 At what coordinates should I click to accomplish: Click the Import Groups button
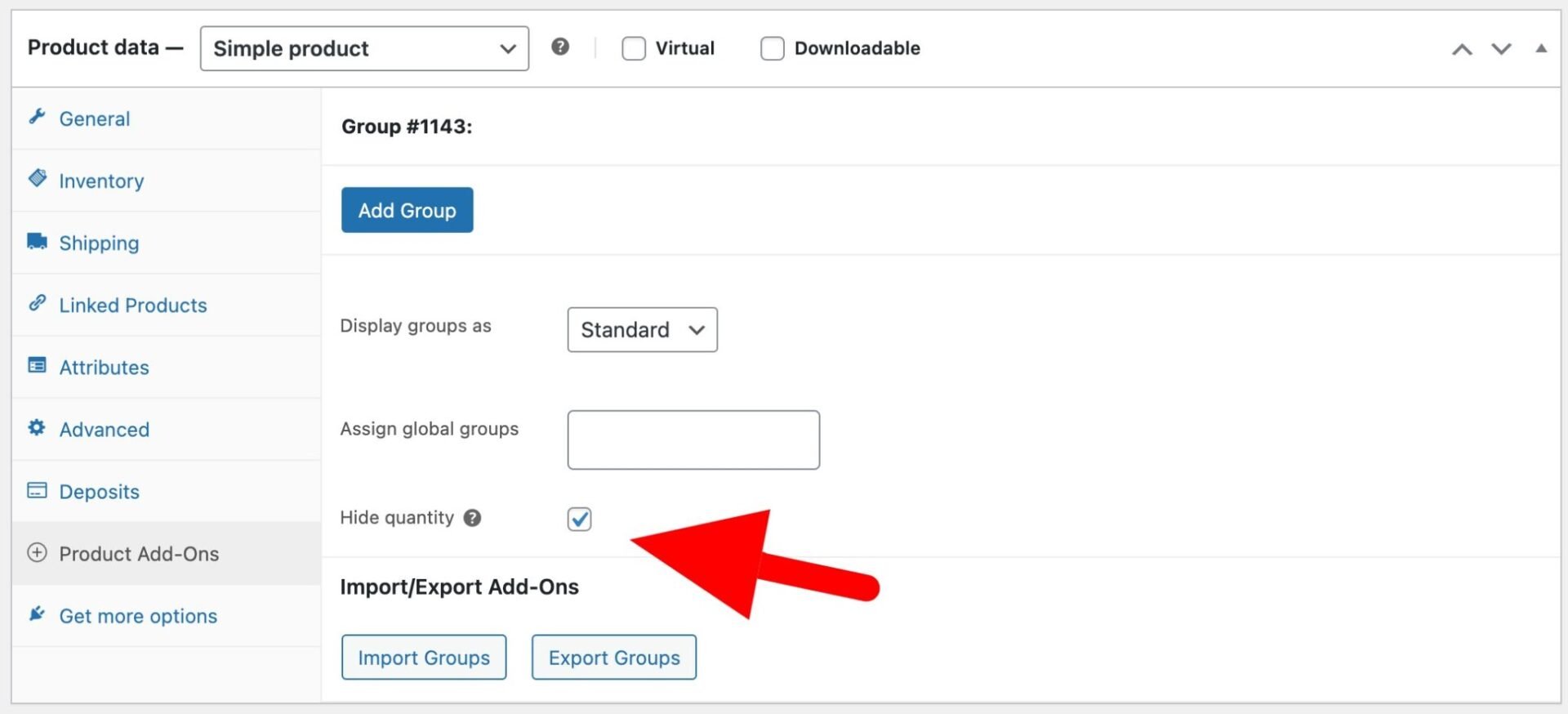[x=424, y=658]
